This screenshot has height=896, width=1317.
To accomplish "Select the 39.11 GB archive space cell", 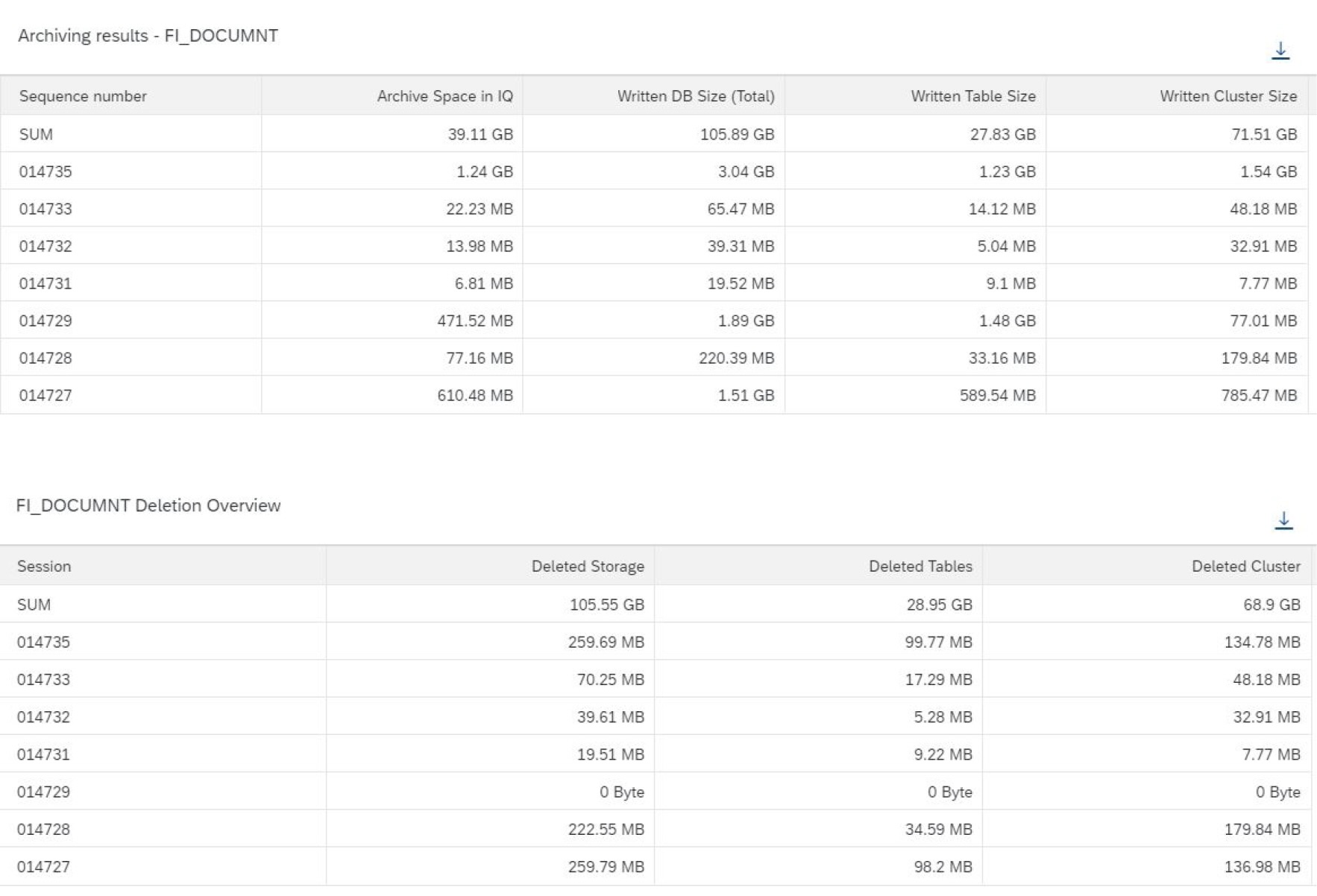I will click(480, 134).
